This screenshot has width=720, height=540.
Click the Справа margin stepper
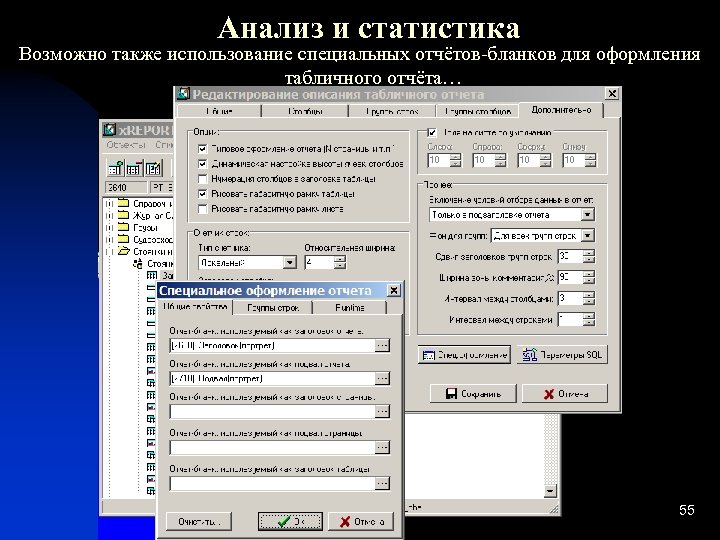tap(501, 160)
